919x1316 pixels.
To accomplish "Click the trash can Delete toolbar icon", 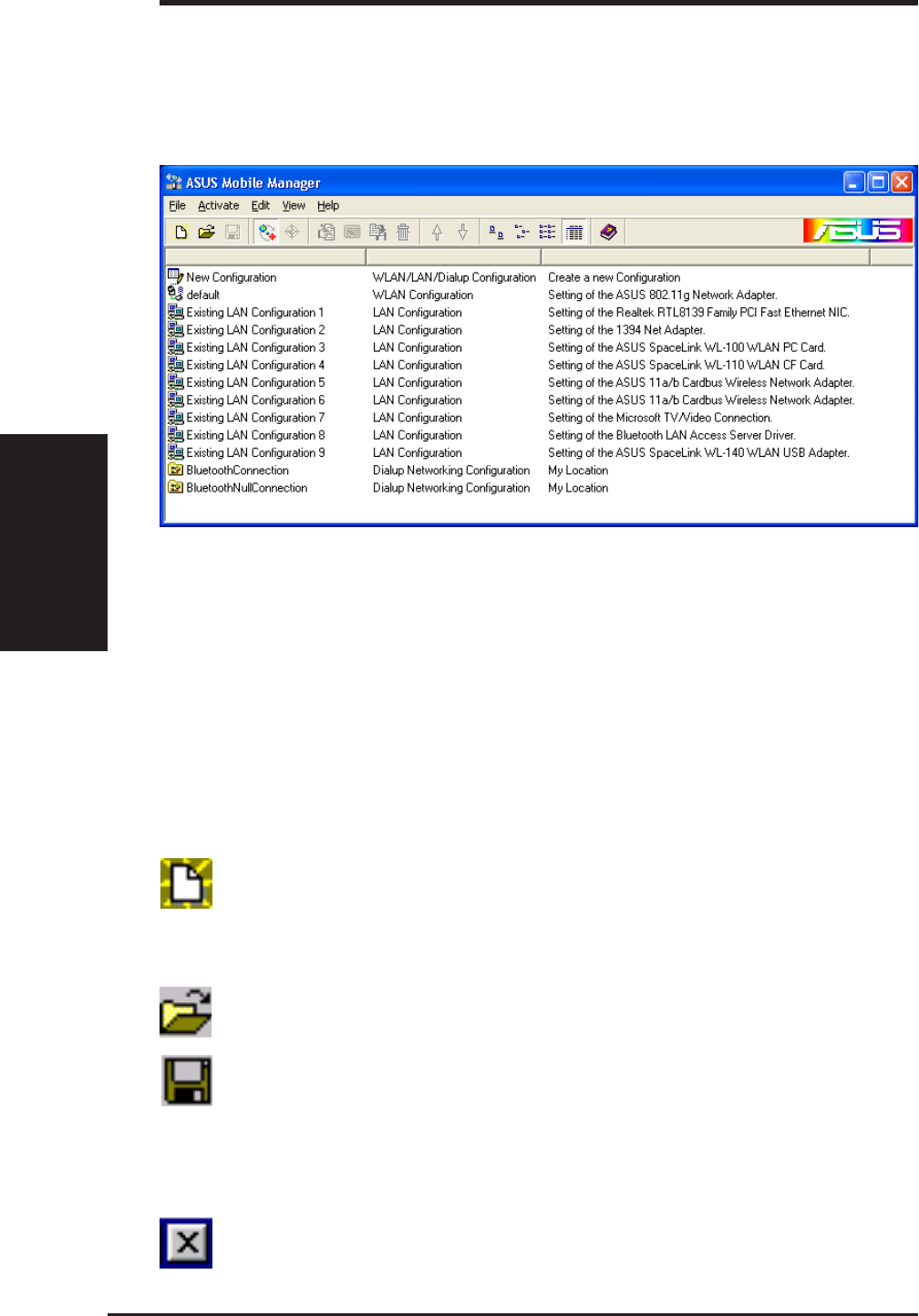I will pyautogui.click(x=403, y=233).
